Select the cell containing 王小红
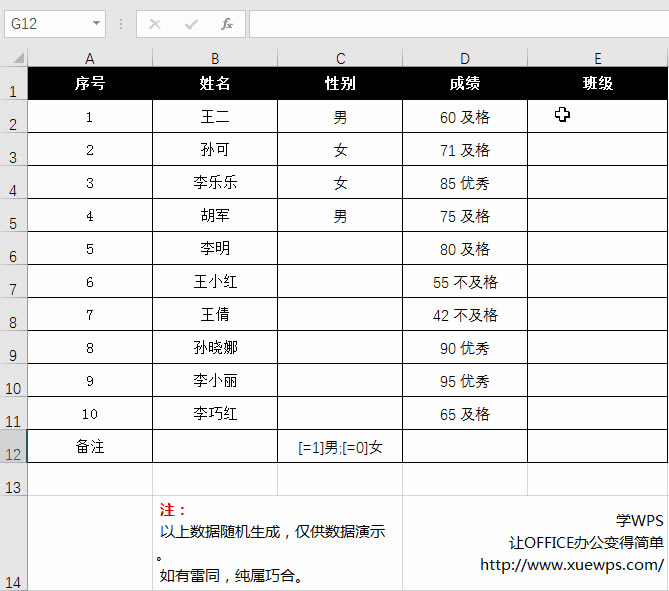 click(x=215, y=281)
